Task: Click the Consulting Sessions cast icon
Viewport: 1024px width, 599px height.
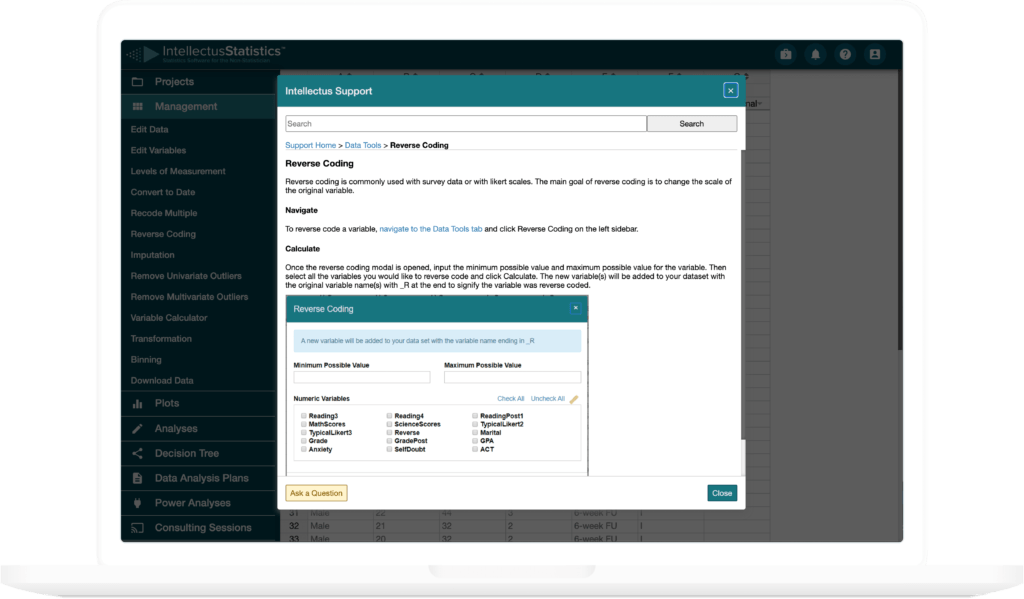Action: pyautogui.click(x=137, y=528)
